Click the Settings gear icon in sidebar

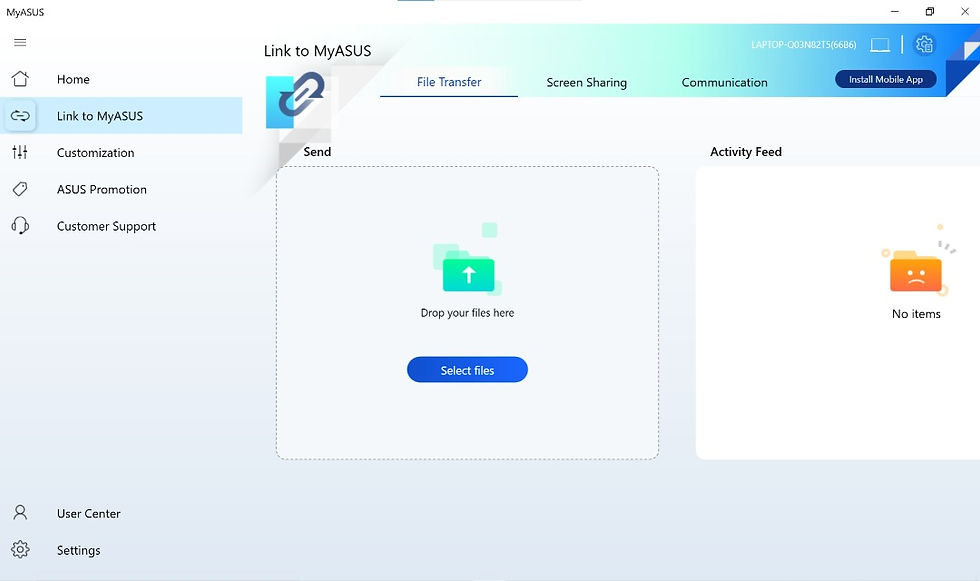click(x=20, y=549)
